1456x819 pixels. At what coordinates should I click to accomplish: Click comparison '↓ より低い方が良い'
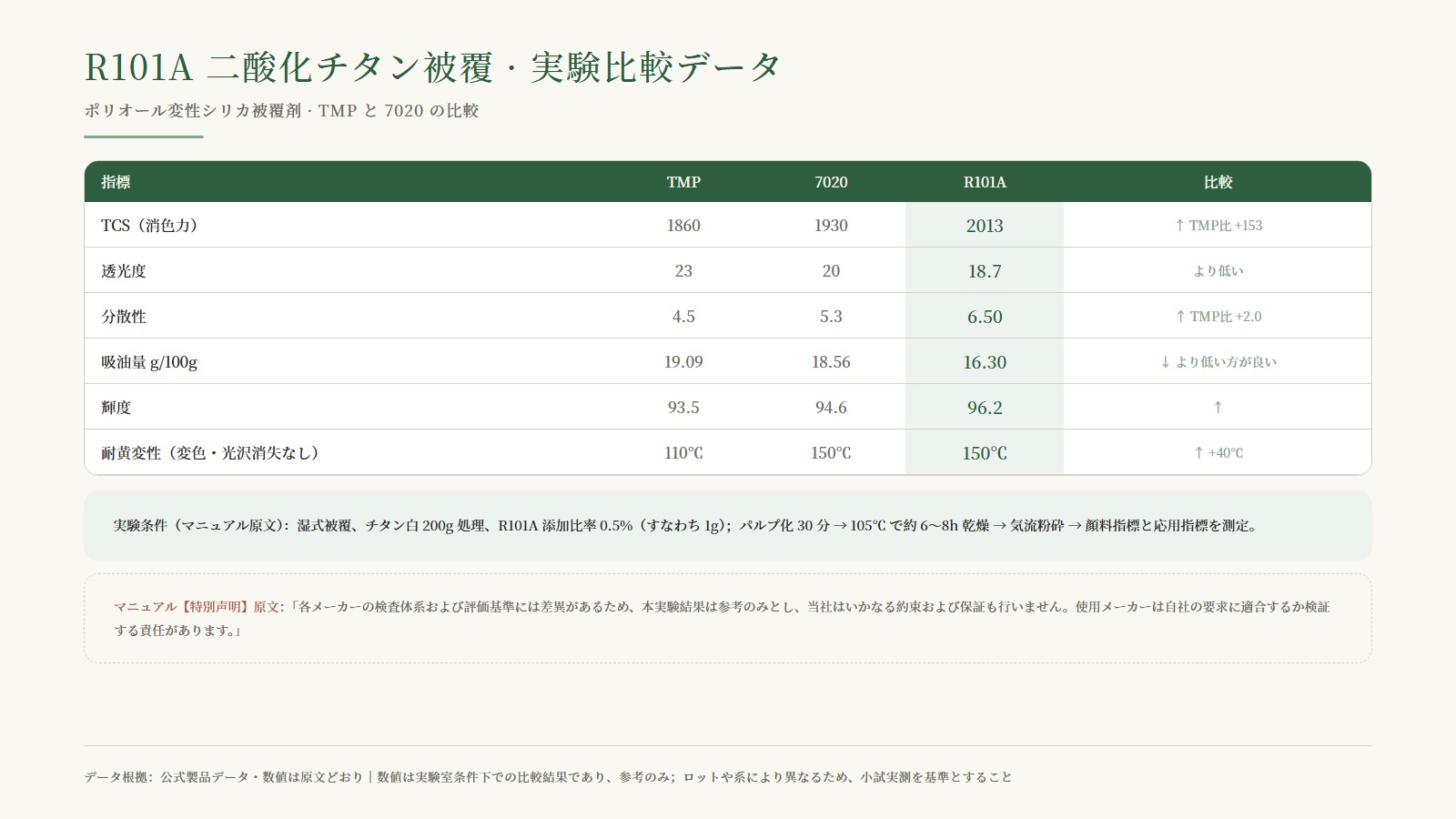click(x=1218, y=362)
